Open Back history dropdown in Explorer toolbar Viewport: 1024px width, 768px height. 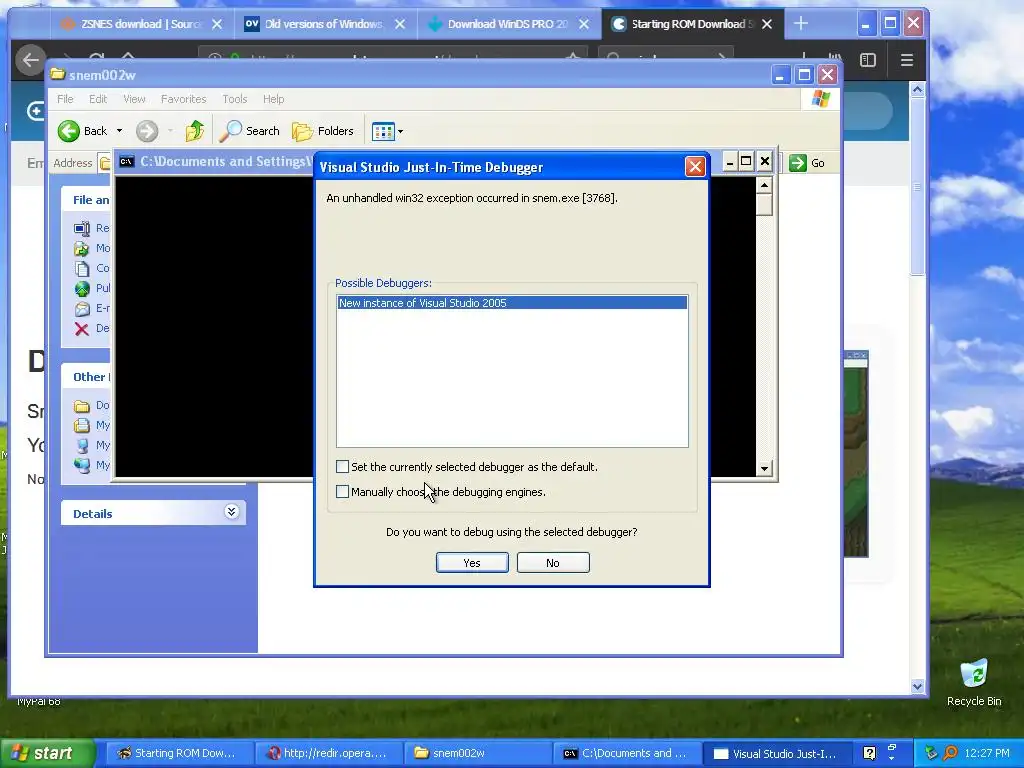pyautogui.click(x=120, y=131)
